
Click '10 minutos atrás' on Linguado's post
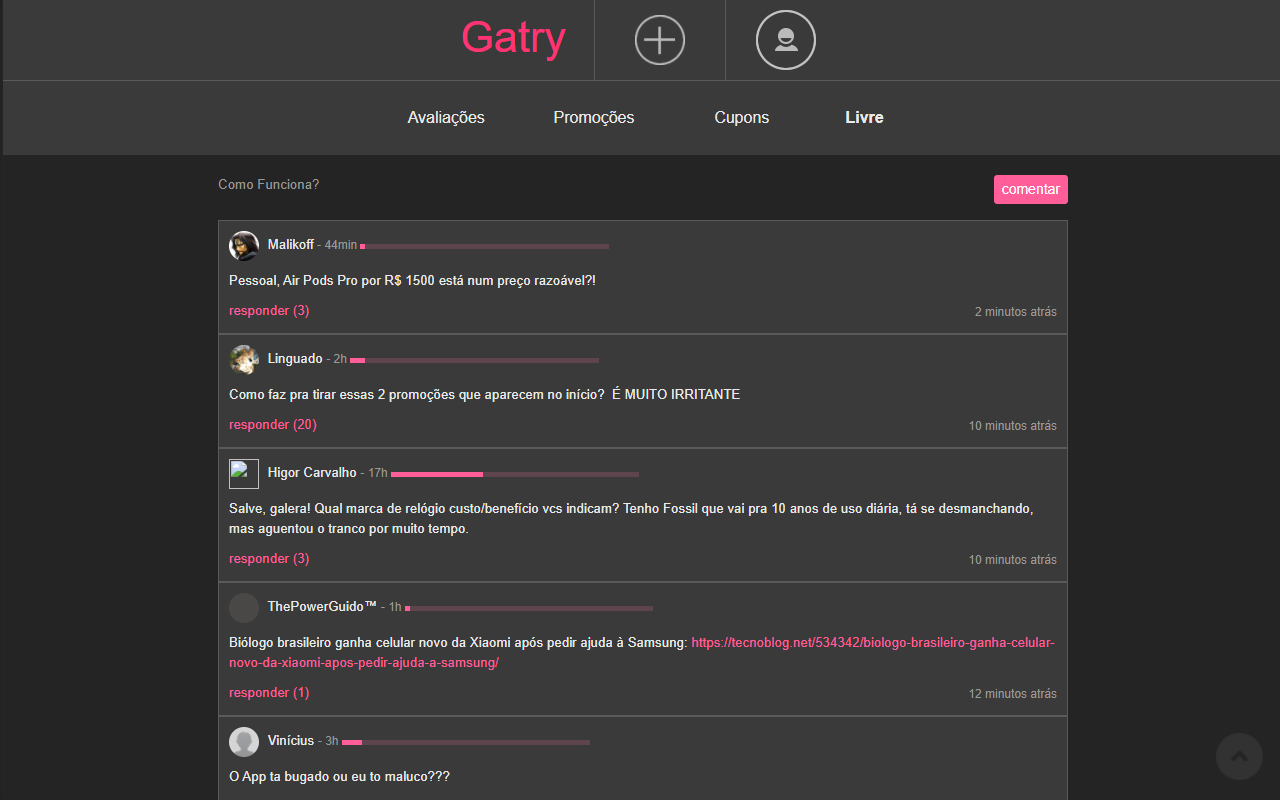[1012, 426]
